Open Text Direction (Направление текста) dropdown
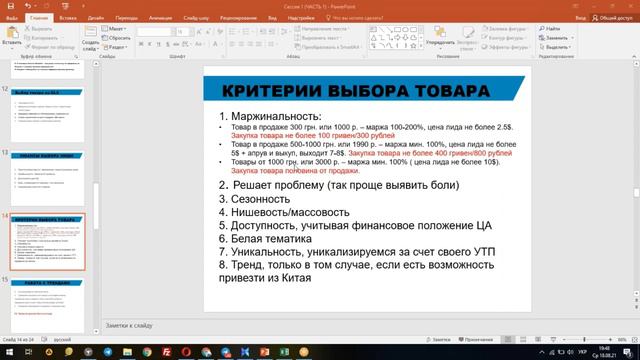The width and height of the screenshot is (640, 360). click(322, 29)
